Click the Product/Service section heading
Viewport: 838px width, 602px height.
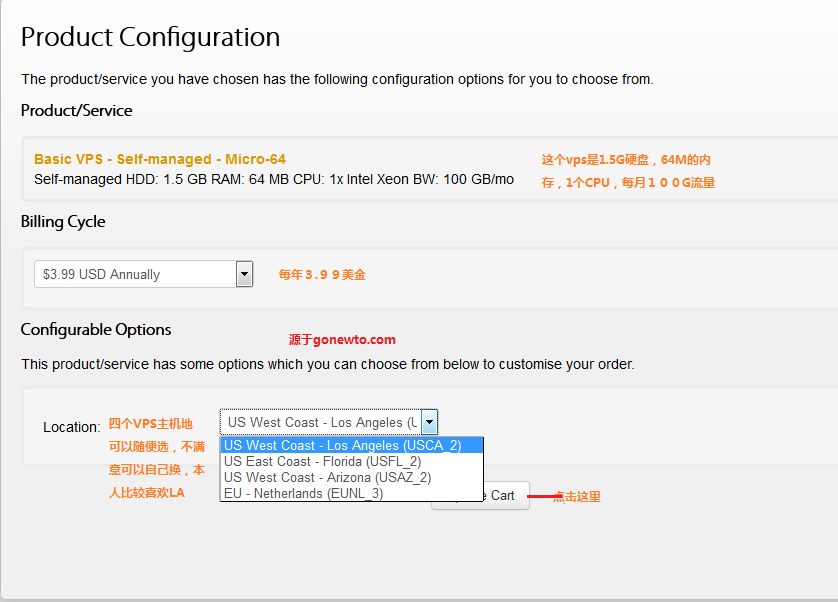(77, 111)
